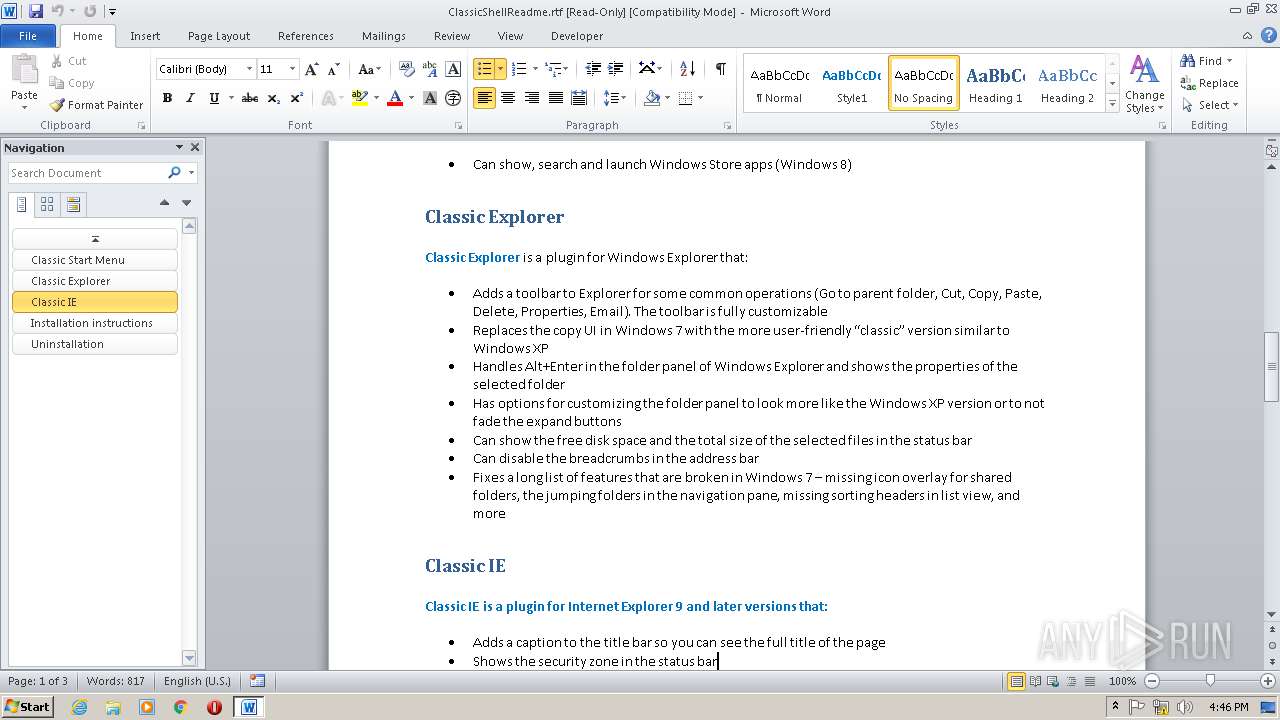Click the Decrease Indent icon
Screen dimensions: 1280x720
(593, 69)
